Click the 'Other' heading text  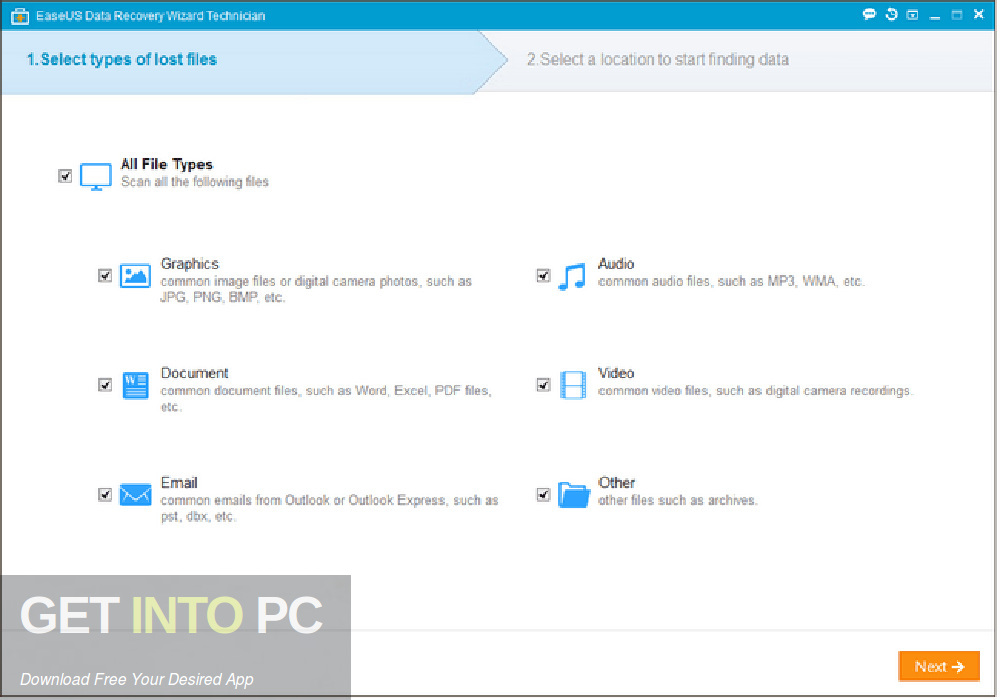pyautogui.click(x=617, y=483)
